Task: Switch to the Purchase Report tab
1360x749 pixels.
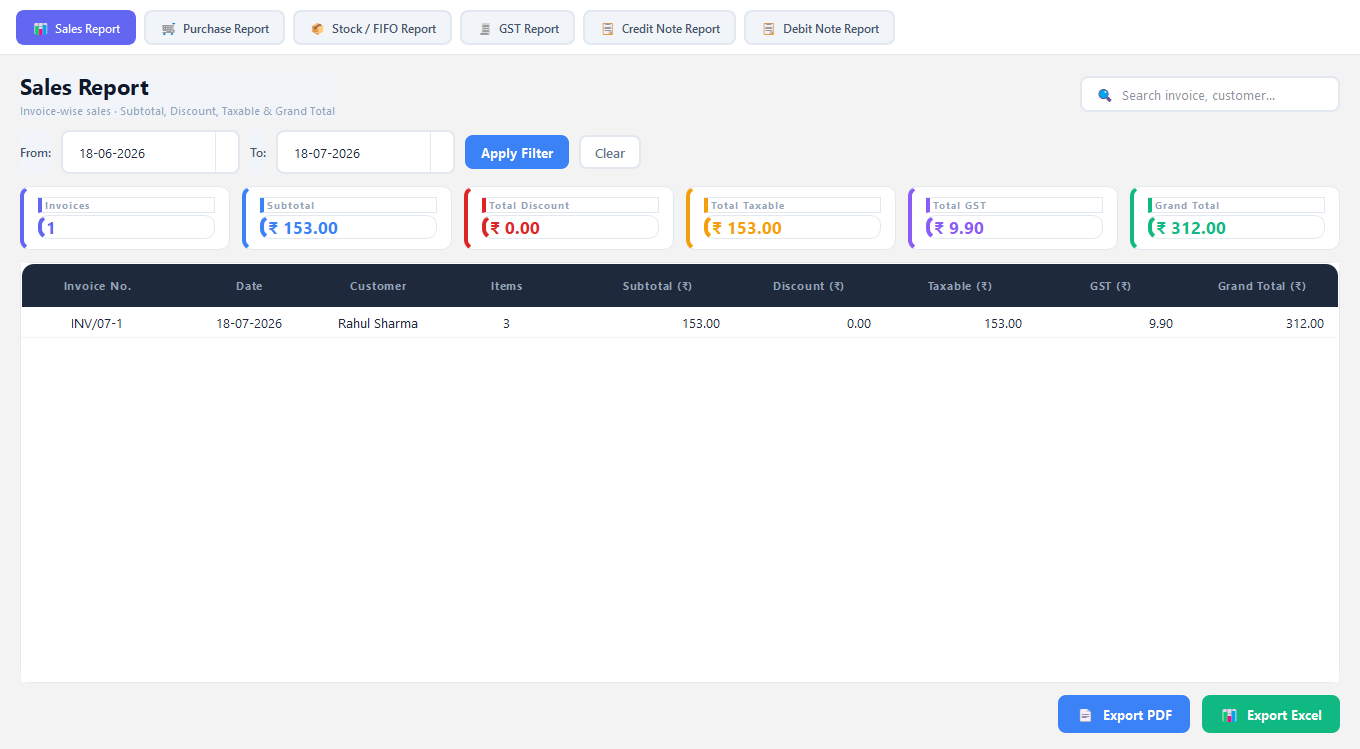Action: 214,28
